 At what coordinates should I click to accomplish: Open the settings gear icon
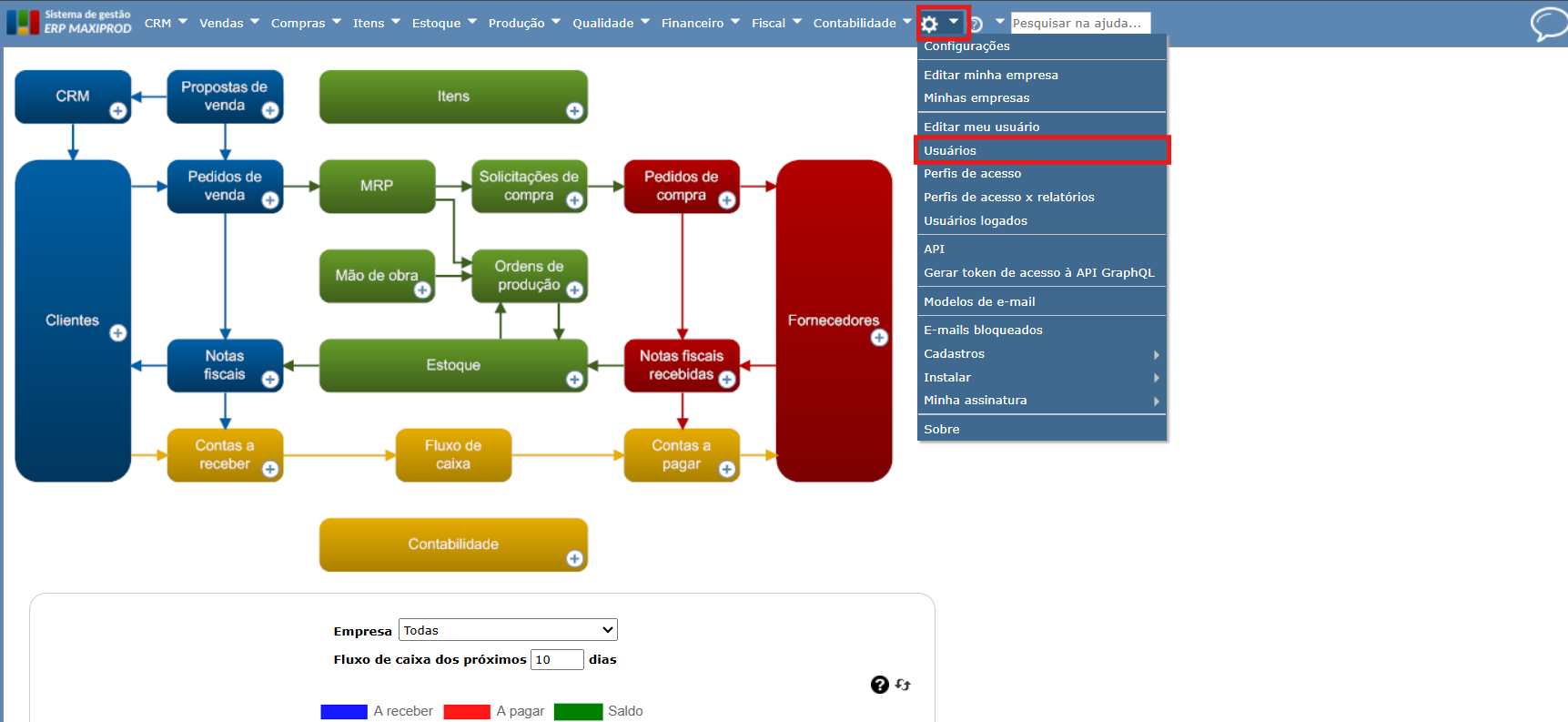coord(929,24)
